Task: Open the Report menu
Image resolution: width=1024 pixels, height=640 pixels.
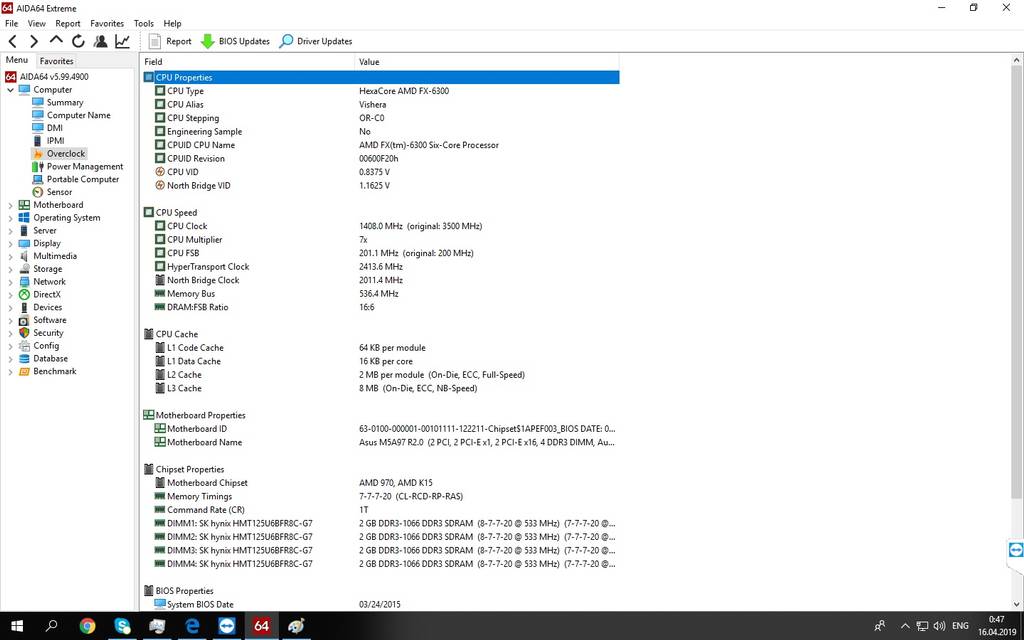Action: 68,24
